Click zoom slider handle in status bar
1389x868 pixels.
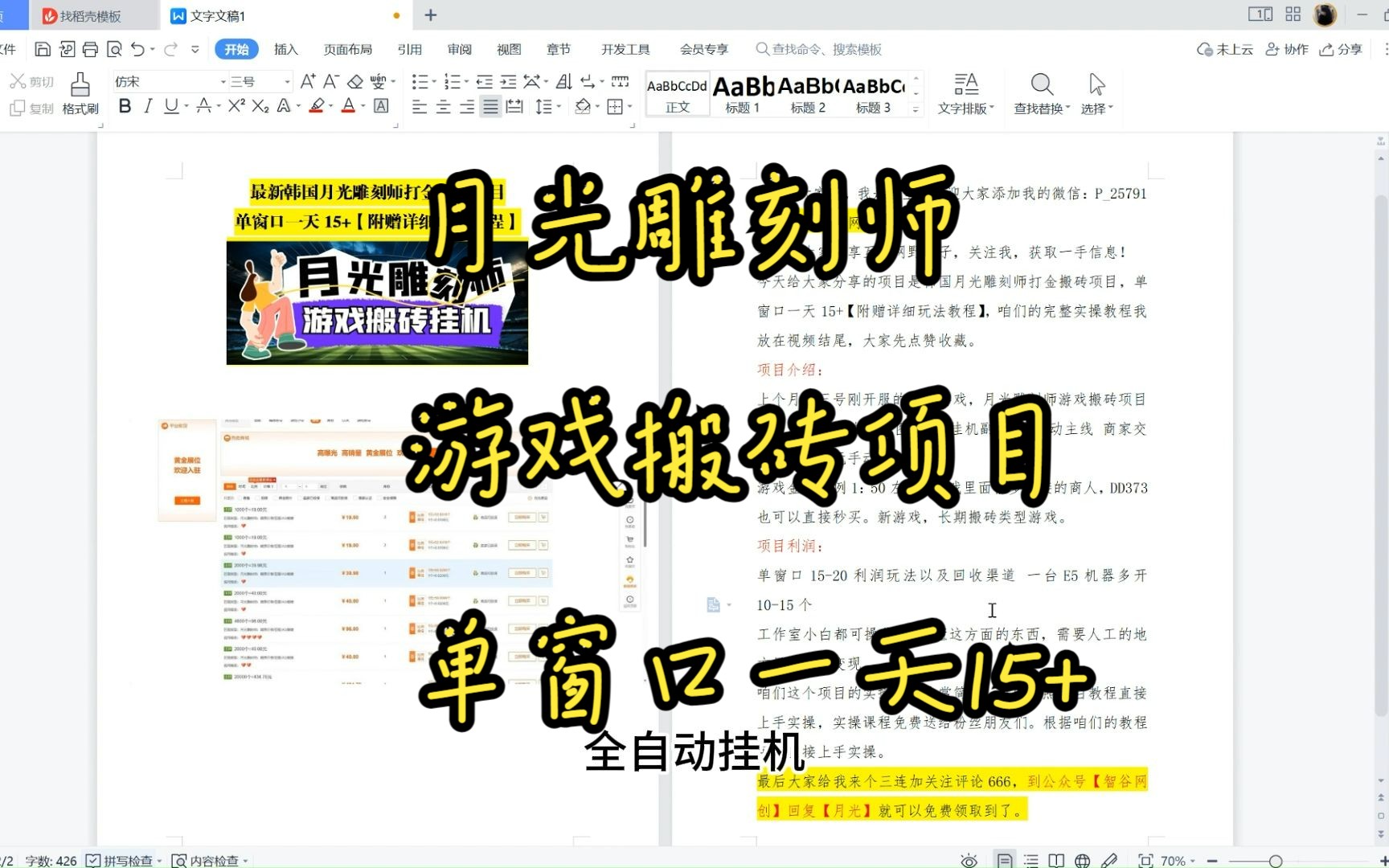pos(1275,861)
